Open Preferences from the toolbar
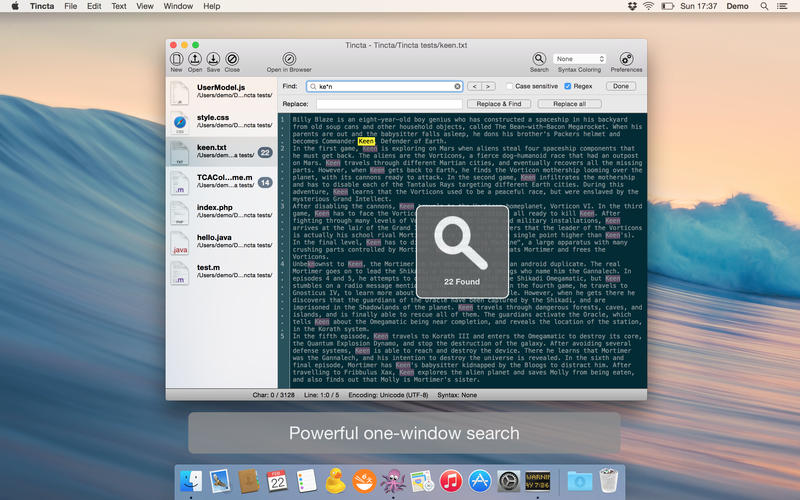The height and width of the screenshot is (500, 800). tap(627, 59)
